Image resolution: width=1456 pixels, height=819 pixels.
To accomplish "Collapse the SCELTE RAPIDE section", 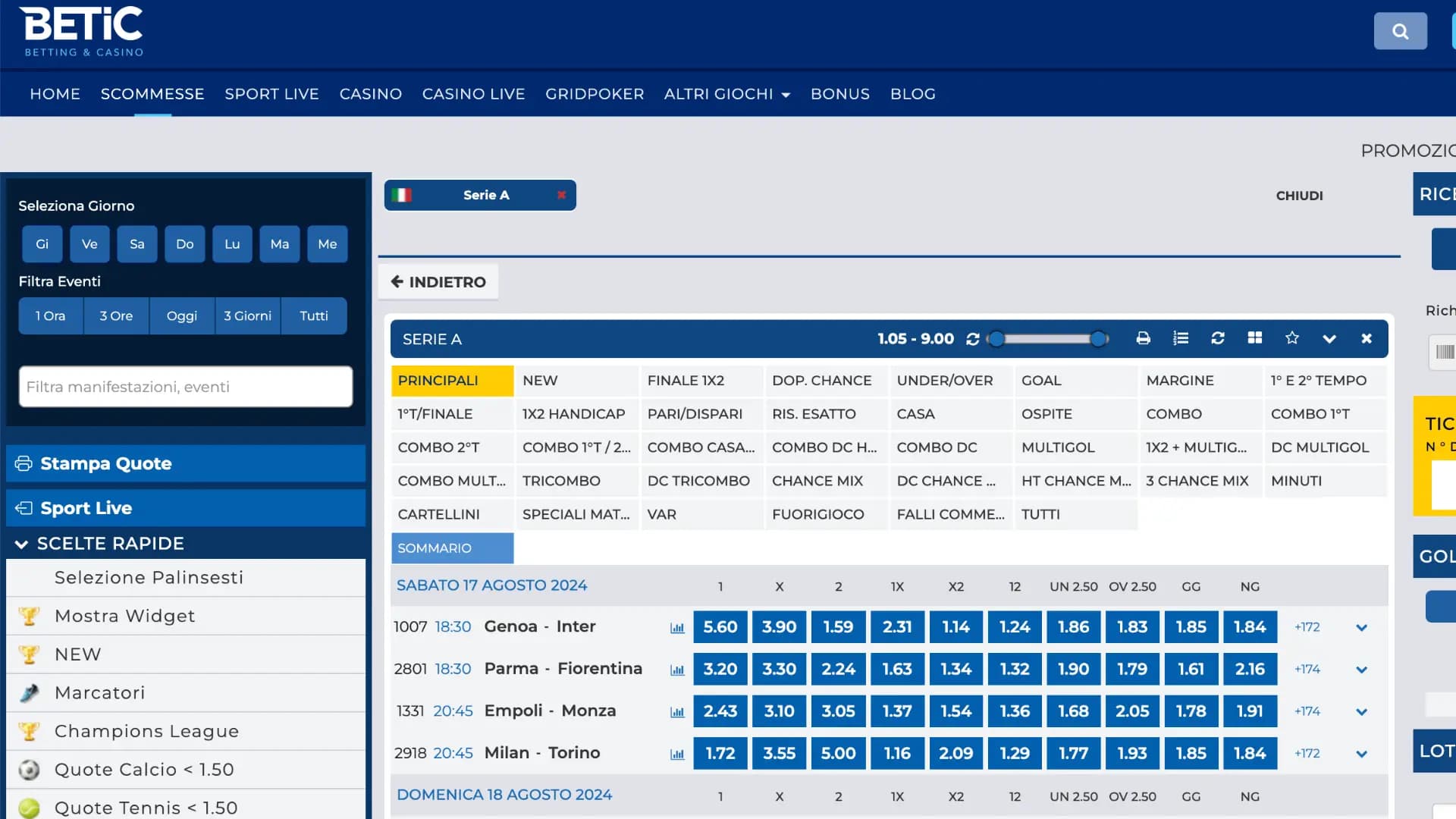I will [21, 543].
